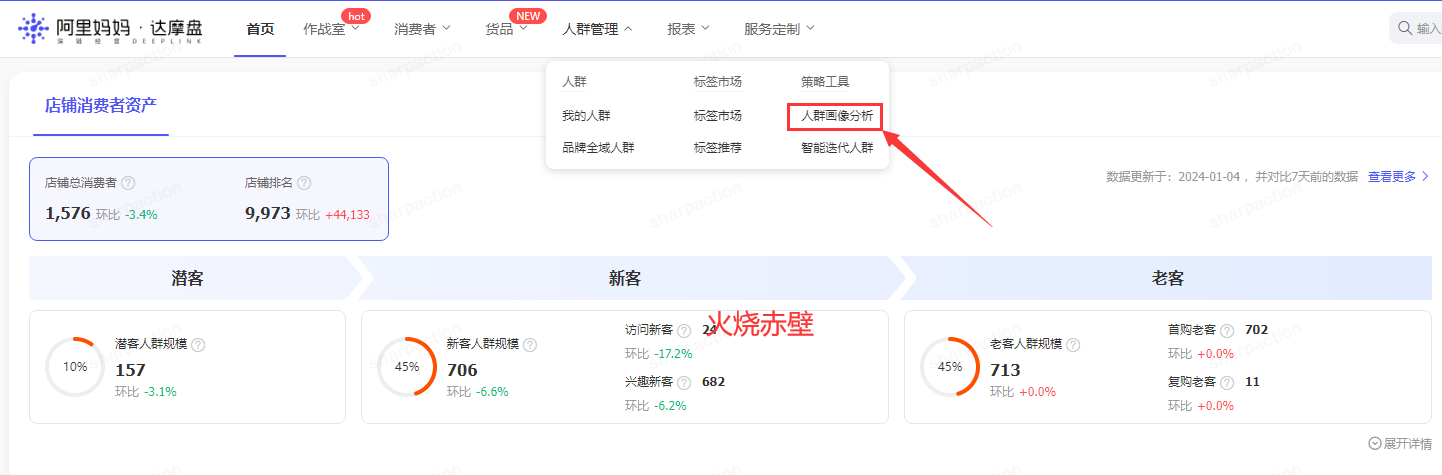Click help icon beside 店铺排名
1442x475 pixels.
[304, 184]
